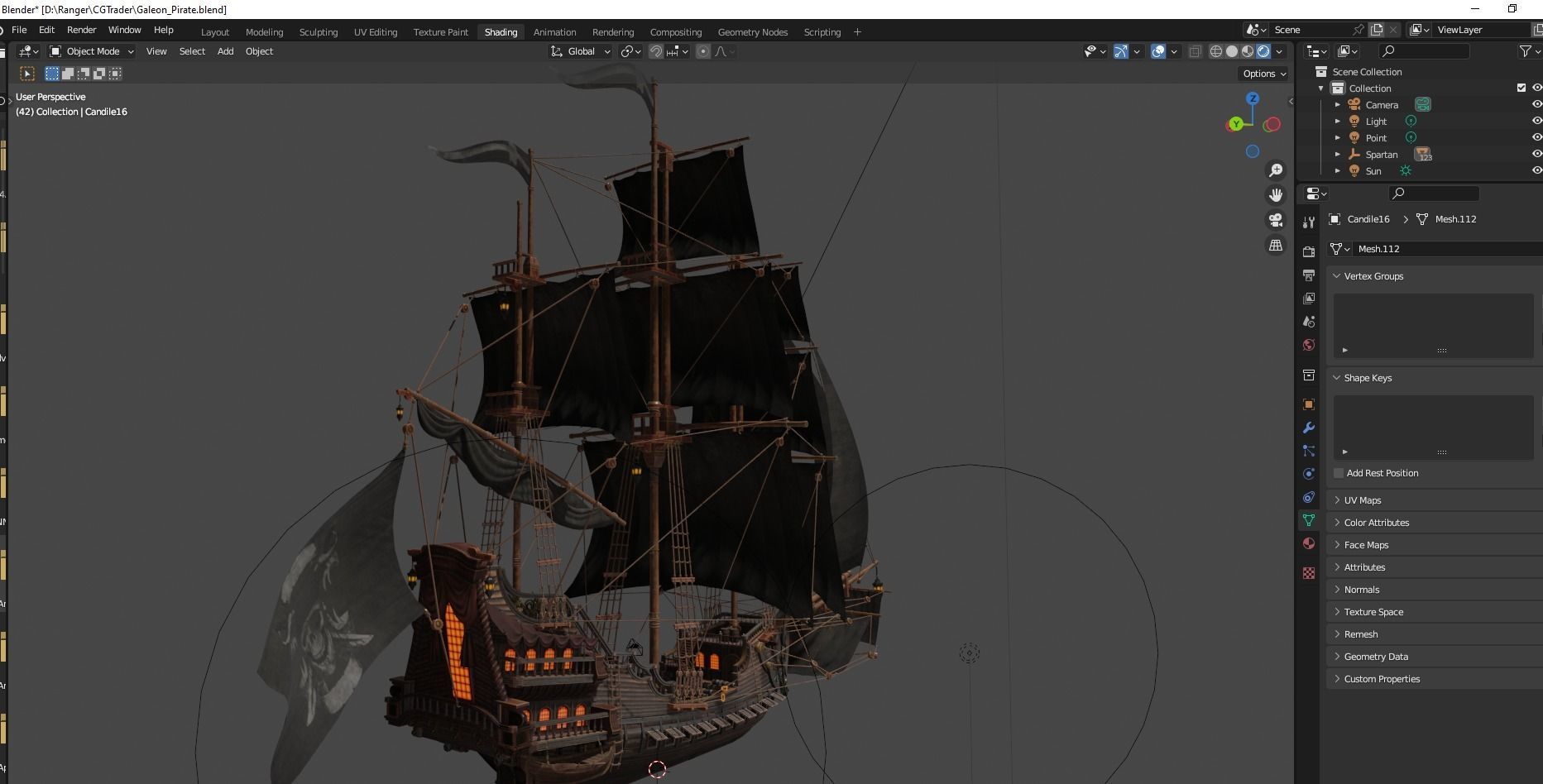Open the Global transform orientation dropdown
This screenshot has height=784, width=1543.
581,51
